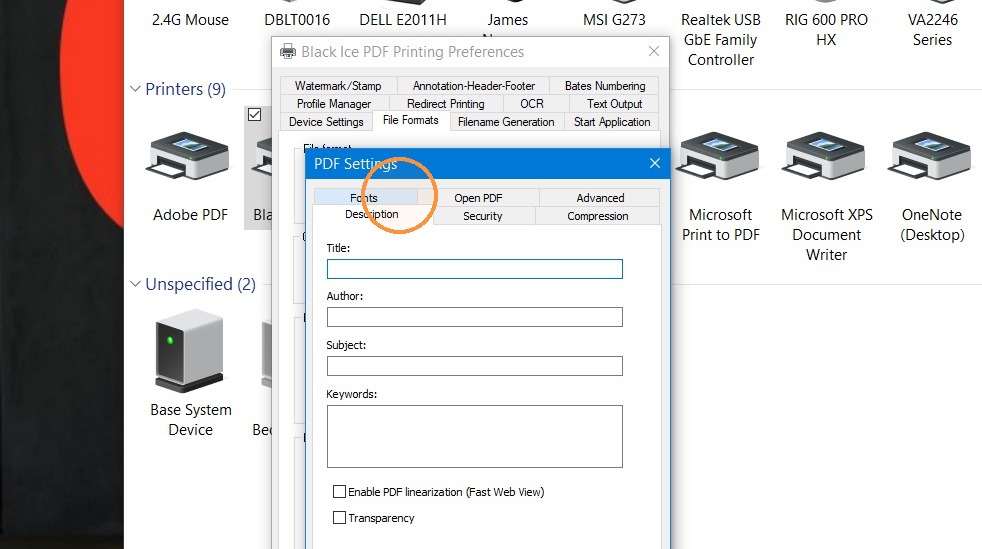Screen dimensions: 982x549
Task: Select the Adobe PDF printer icon
Action: pos(187,156)
